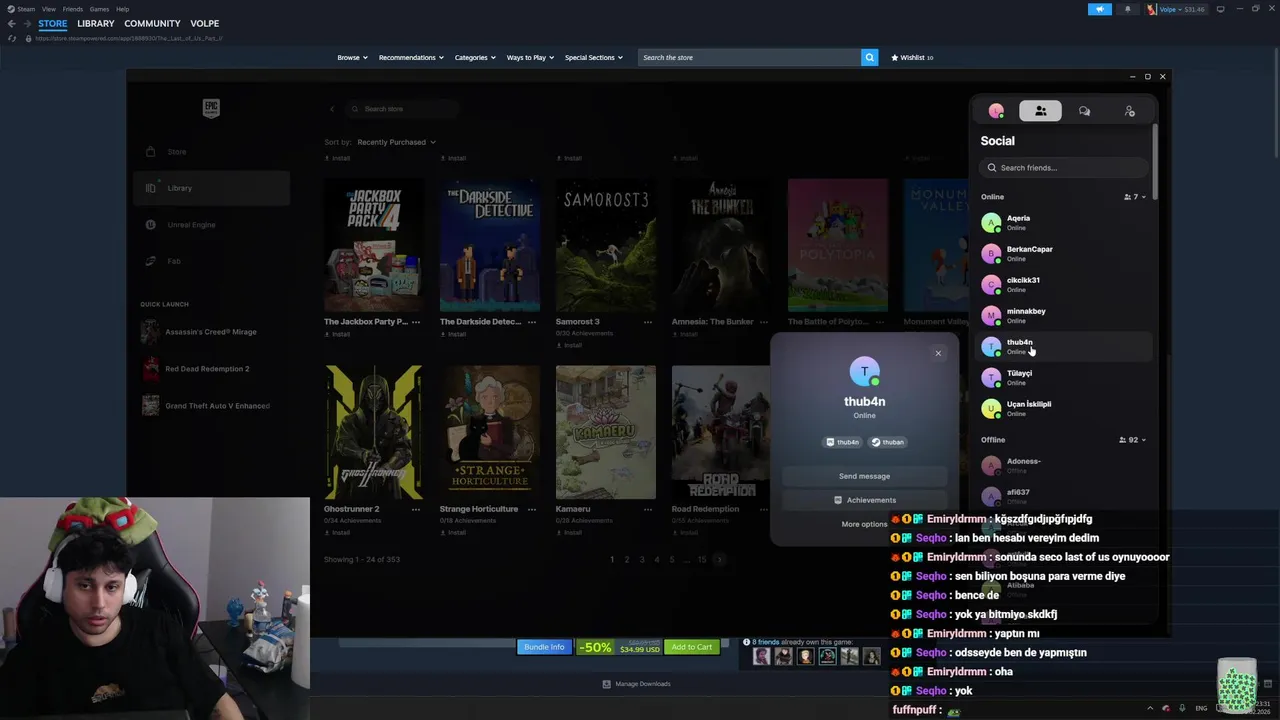The image size is (1280, 720).
Task: Open Manage Downloads in Steam
Action: click(x=636, y=684)
